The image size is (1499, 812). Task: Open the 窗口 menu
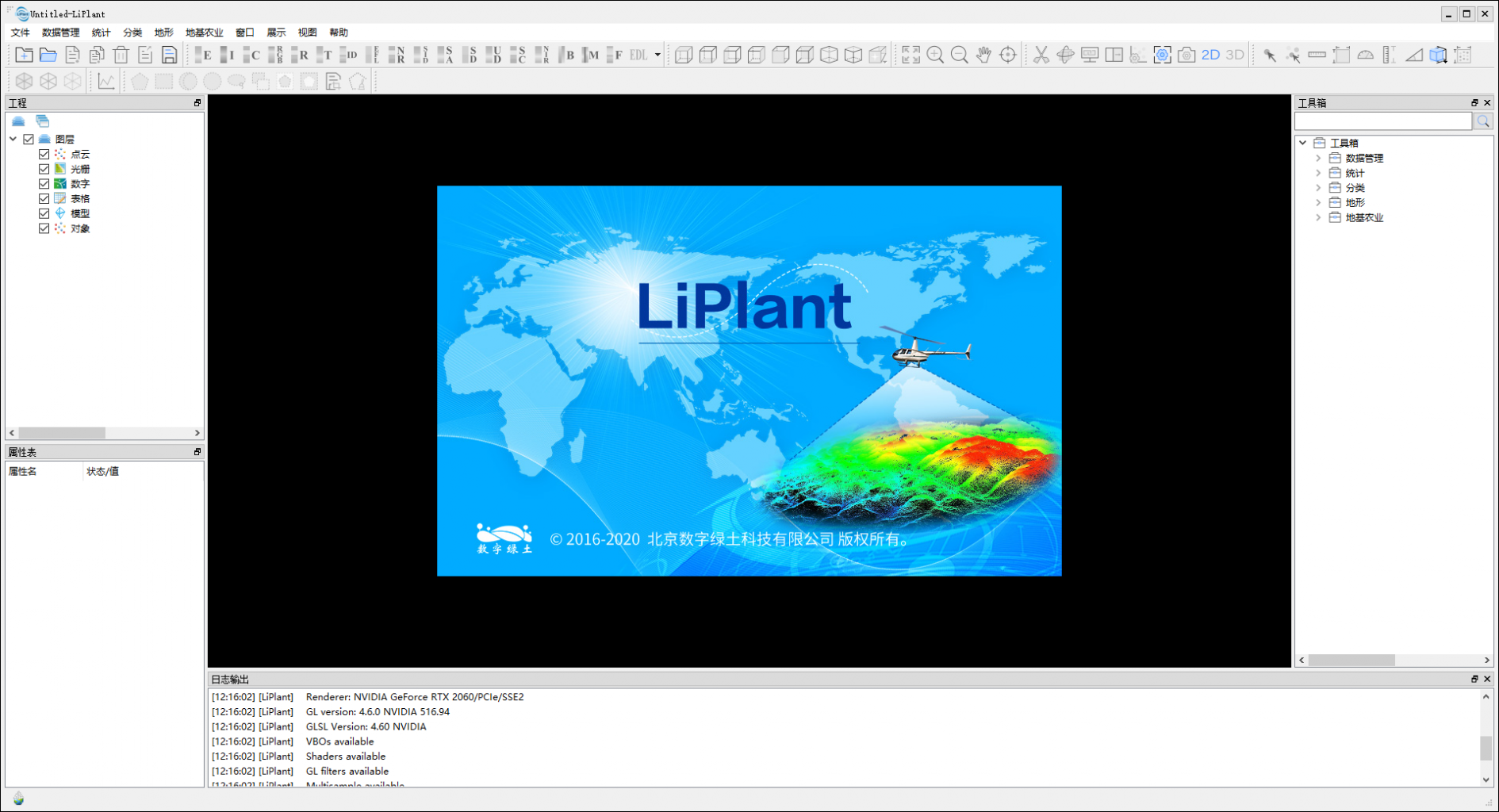(x=245, y=33)
